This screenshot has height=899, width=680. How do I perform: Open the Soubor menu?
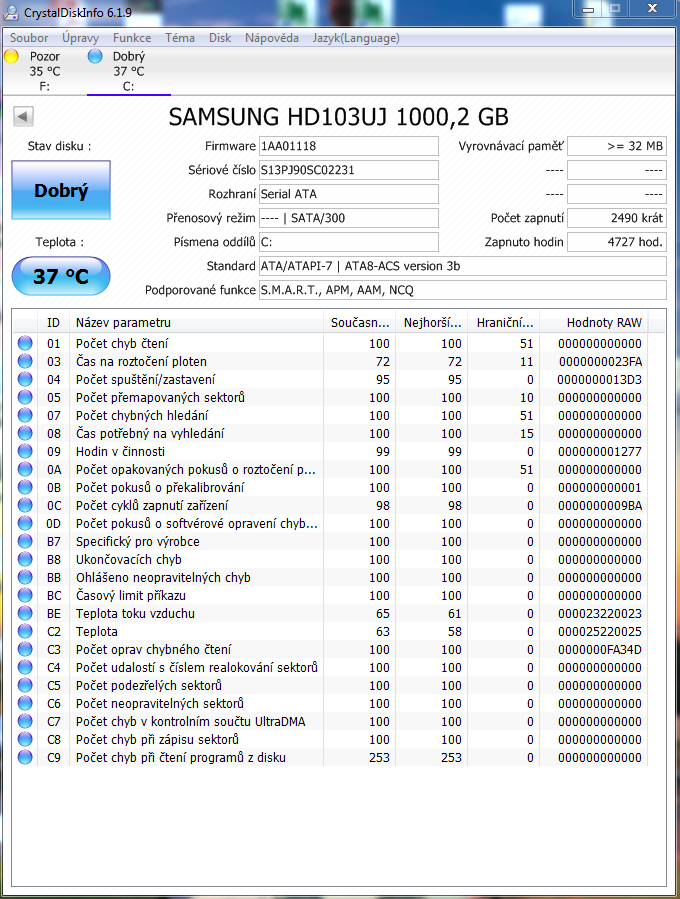point(29,38)
